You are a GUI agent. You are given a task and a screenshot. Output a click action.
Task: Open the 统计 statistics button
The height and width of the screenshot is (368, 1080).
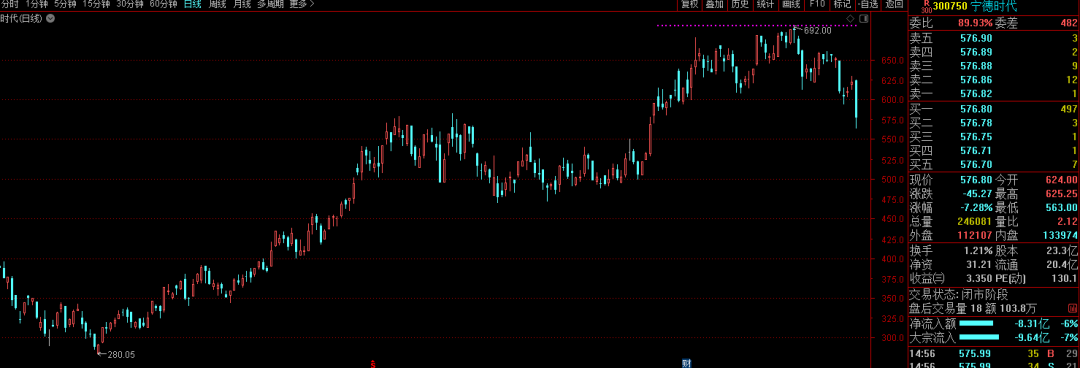click(766, 4)
